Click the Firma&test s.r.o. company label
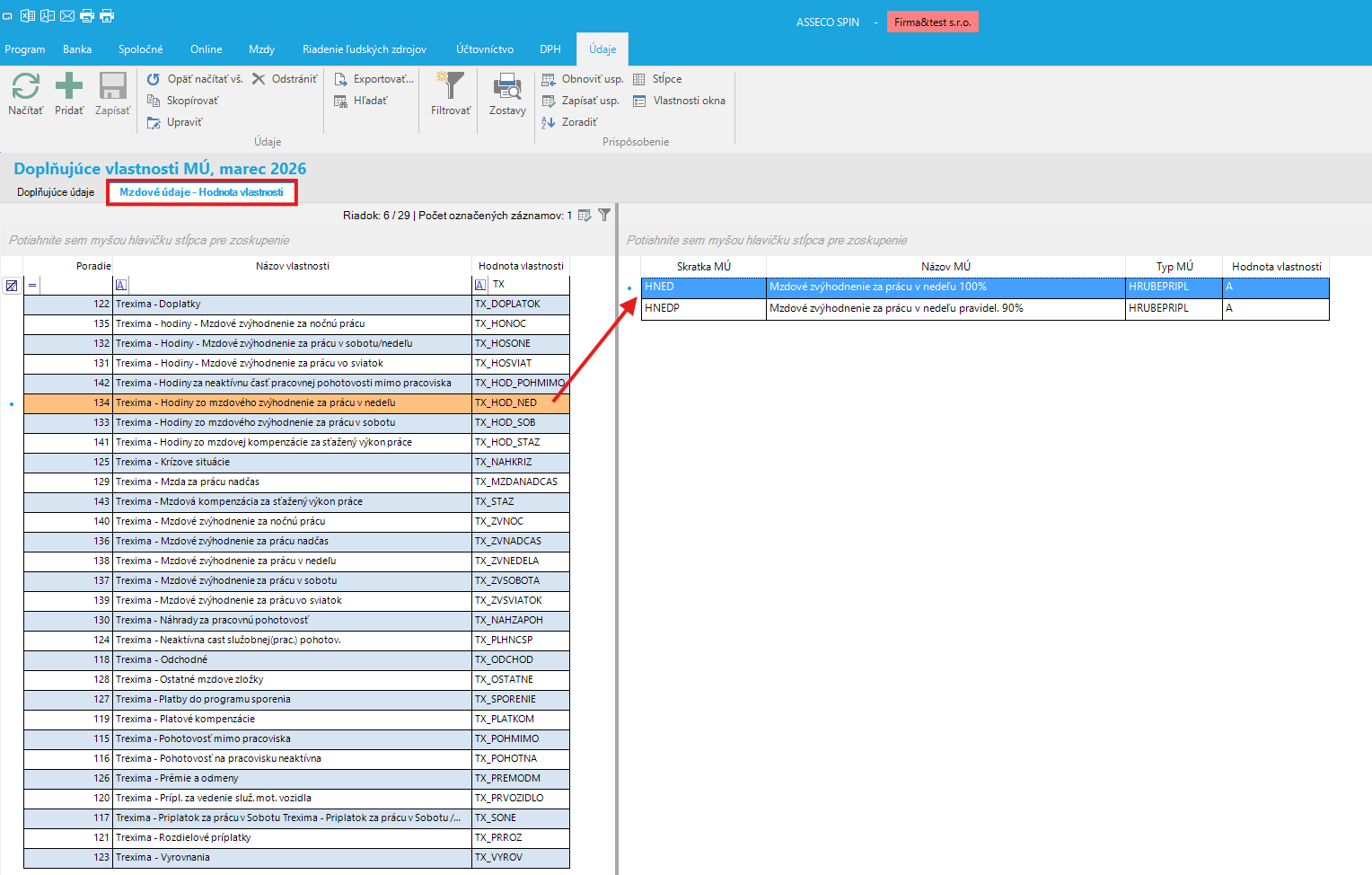 932,22
